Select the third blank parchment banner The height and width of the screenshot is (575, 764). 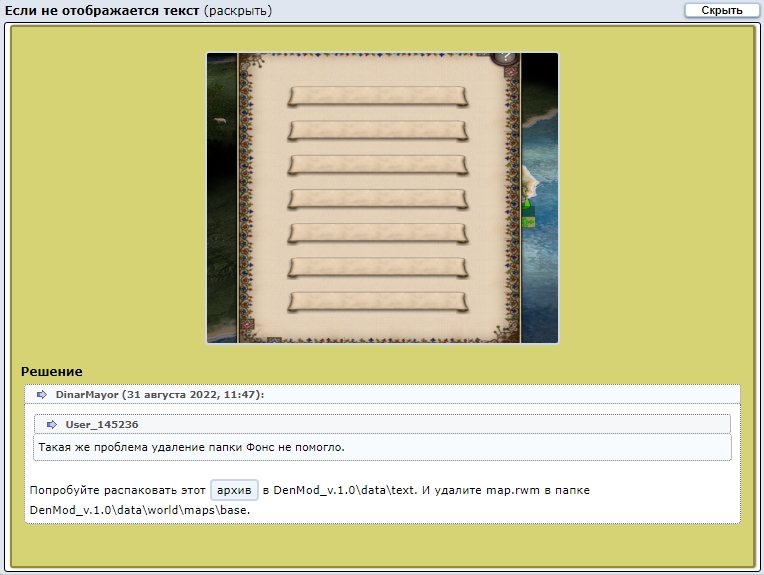[x=378, y=165]
